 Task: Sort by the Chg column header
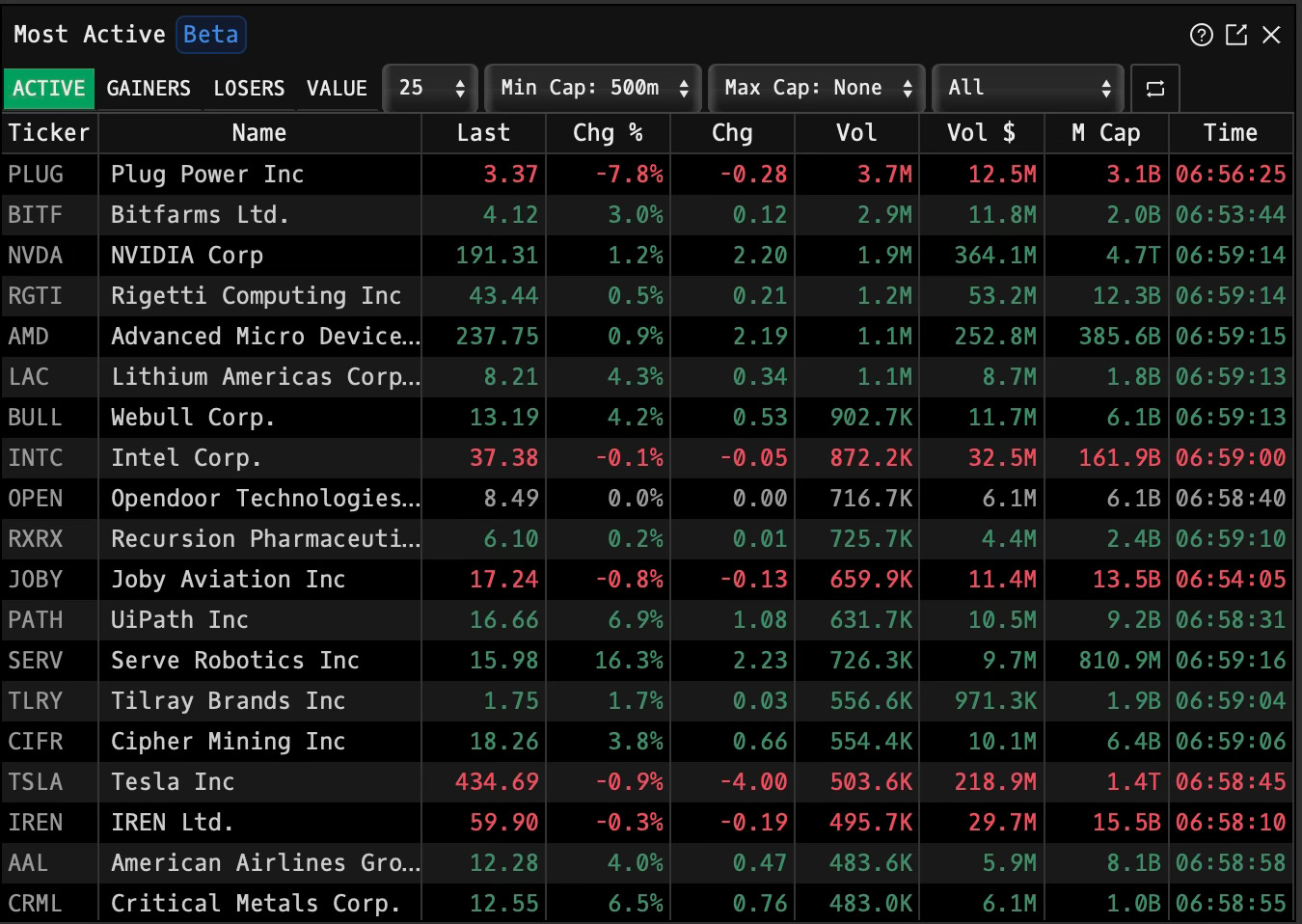click(732, 133)
